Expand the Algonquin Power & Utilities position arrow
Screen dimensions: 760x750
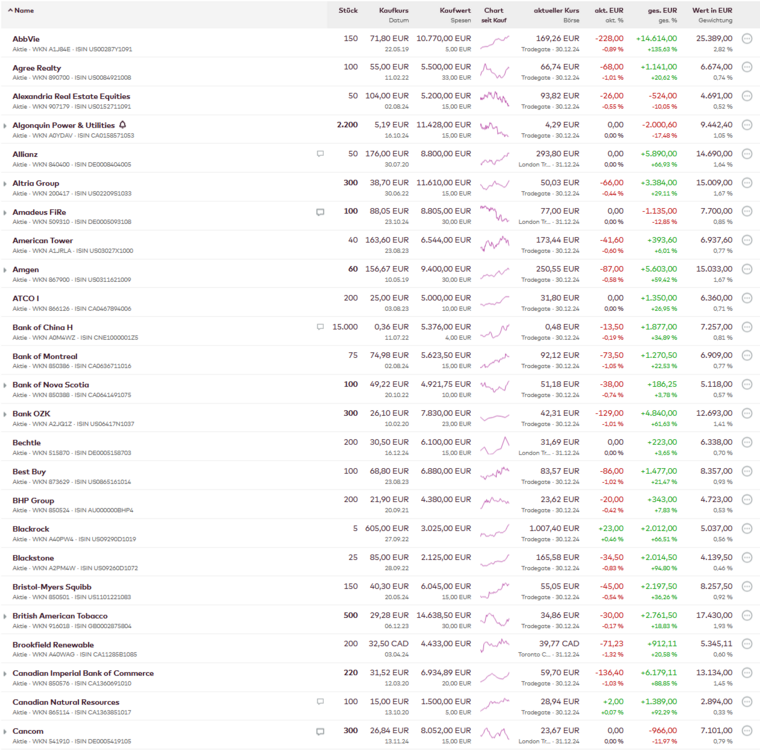click(5, 126)
